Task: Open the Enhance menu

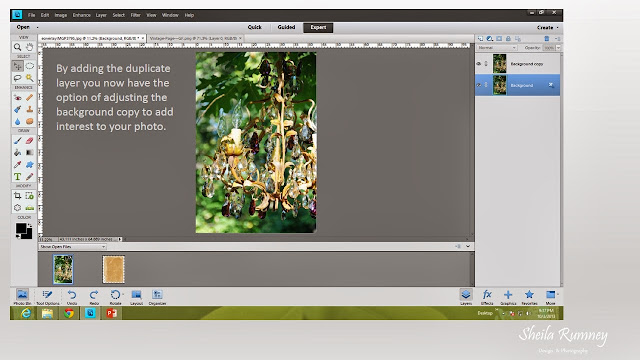Action: 81,15
